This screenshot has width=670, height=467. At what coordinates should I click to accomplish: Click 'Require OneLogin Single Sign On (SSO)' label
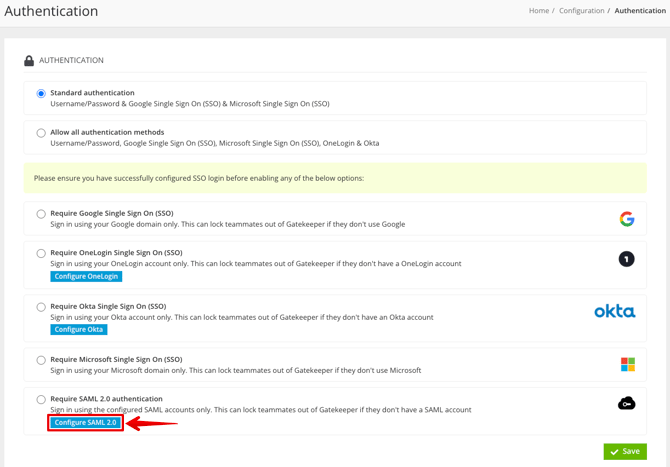coord(116,253)
